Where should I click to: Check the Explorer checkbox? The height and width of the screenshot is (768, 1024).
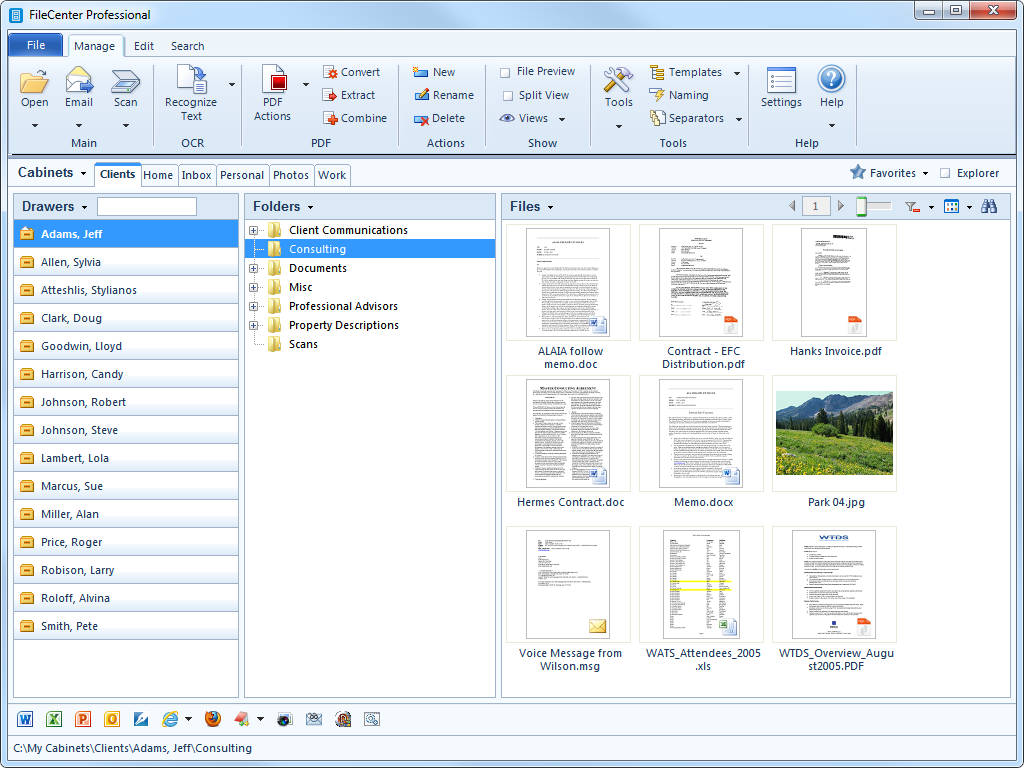(x=945, y=173)
